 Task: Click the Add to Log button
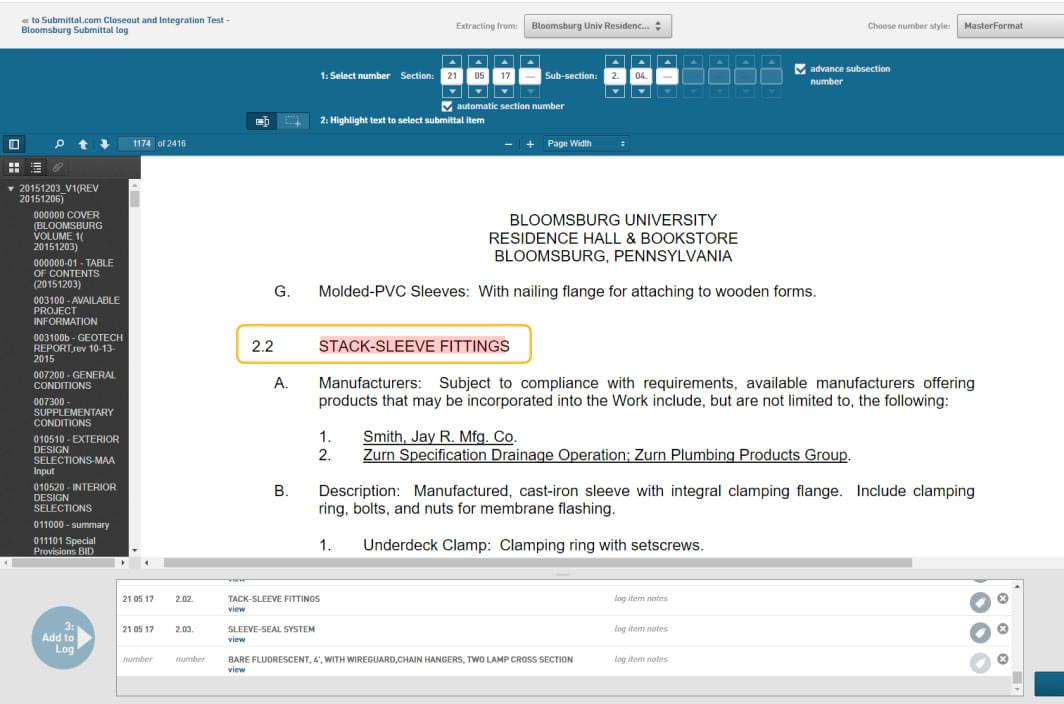click(x=63, y=637)
